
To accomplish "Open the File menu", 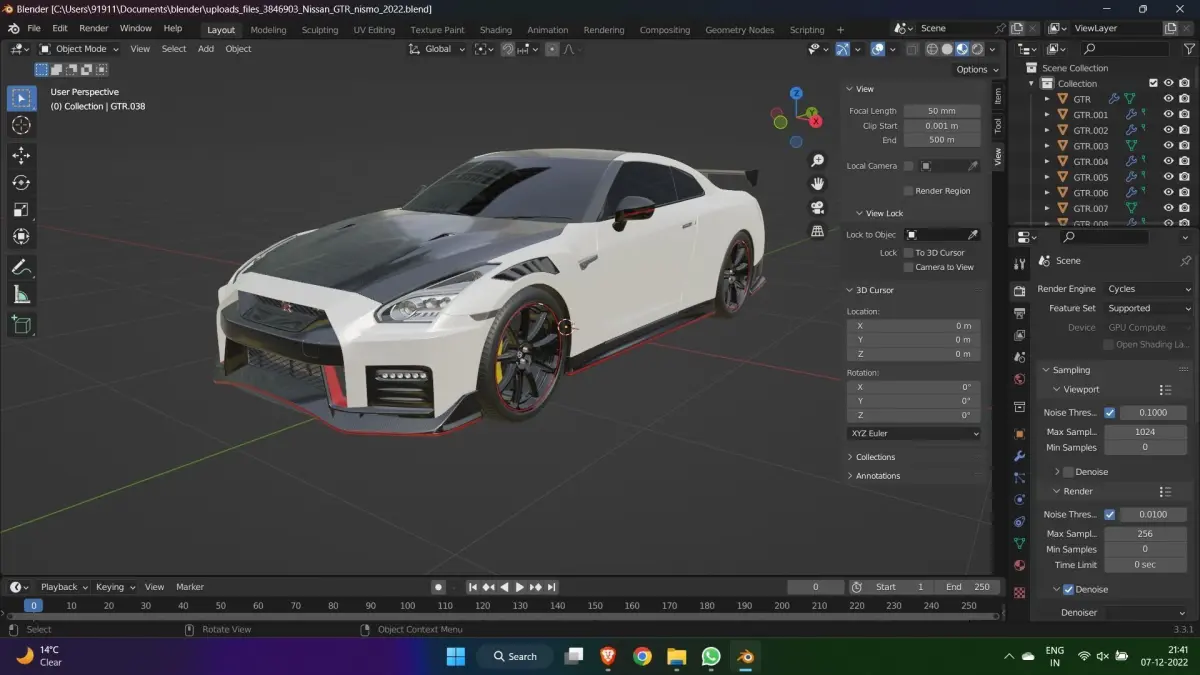I will click(34, 28).
